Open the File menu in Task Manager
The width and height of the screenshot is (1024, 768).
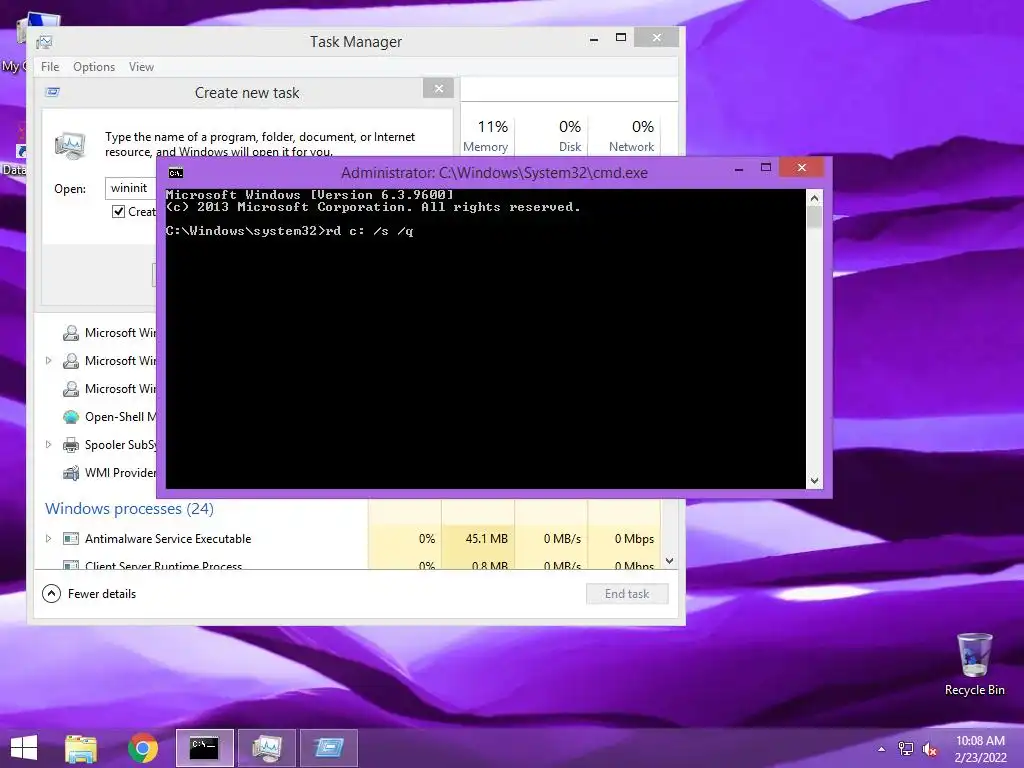tap(50, 67)
